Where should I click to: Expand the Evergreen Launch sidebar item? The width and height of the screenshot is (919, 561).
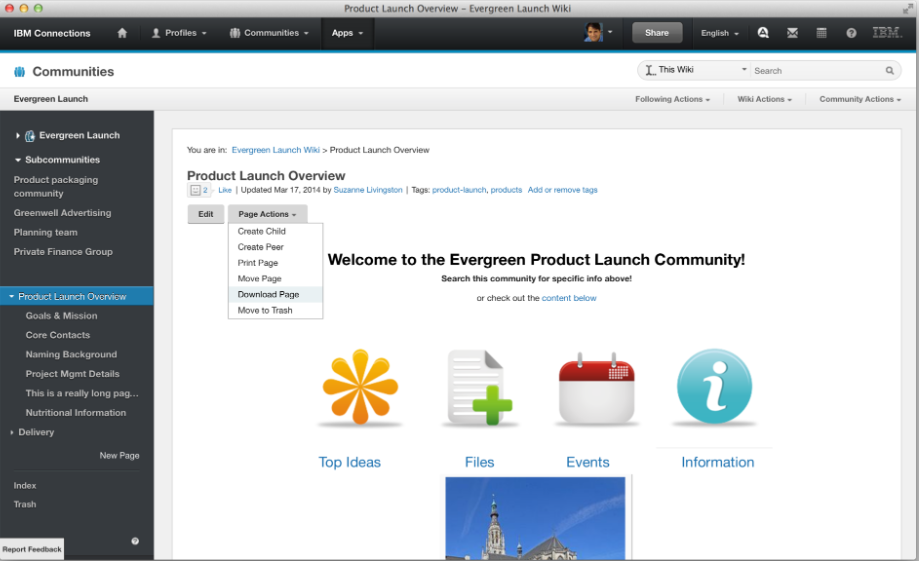[x=18, y=135]
